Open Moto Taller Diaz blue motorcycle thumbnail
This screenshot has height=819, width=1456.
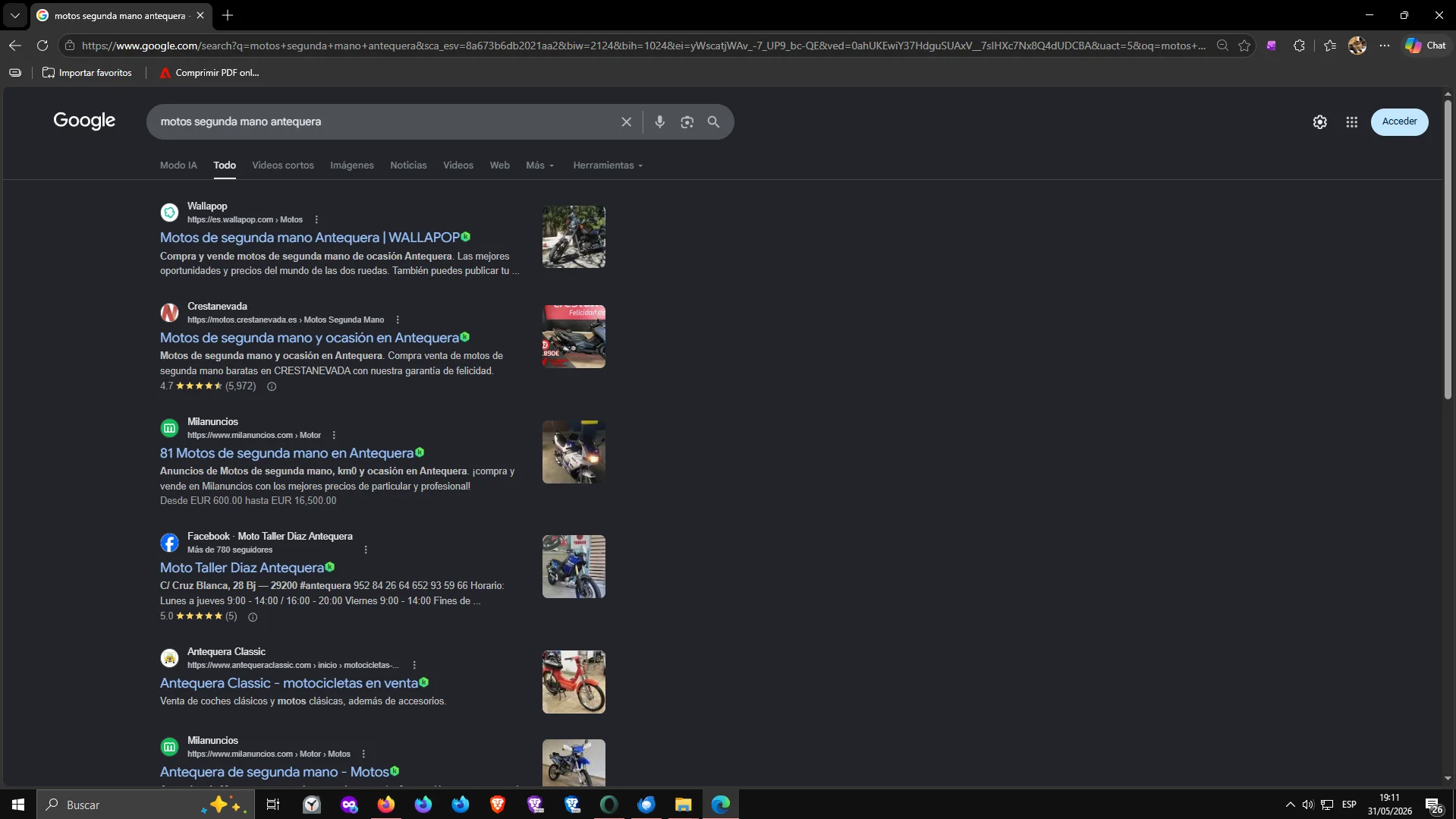[x=574, y=566]
